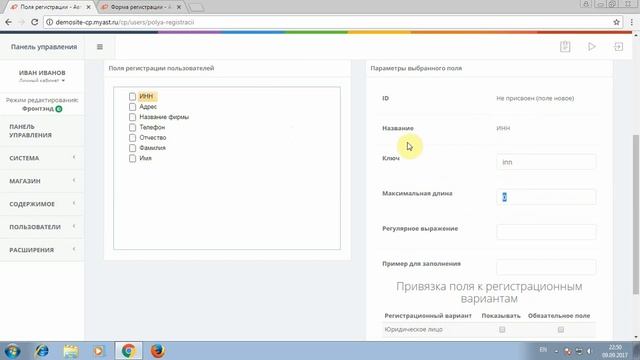
Task: Open a new browser tab
Action: (197, 7)
